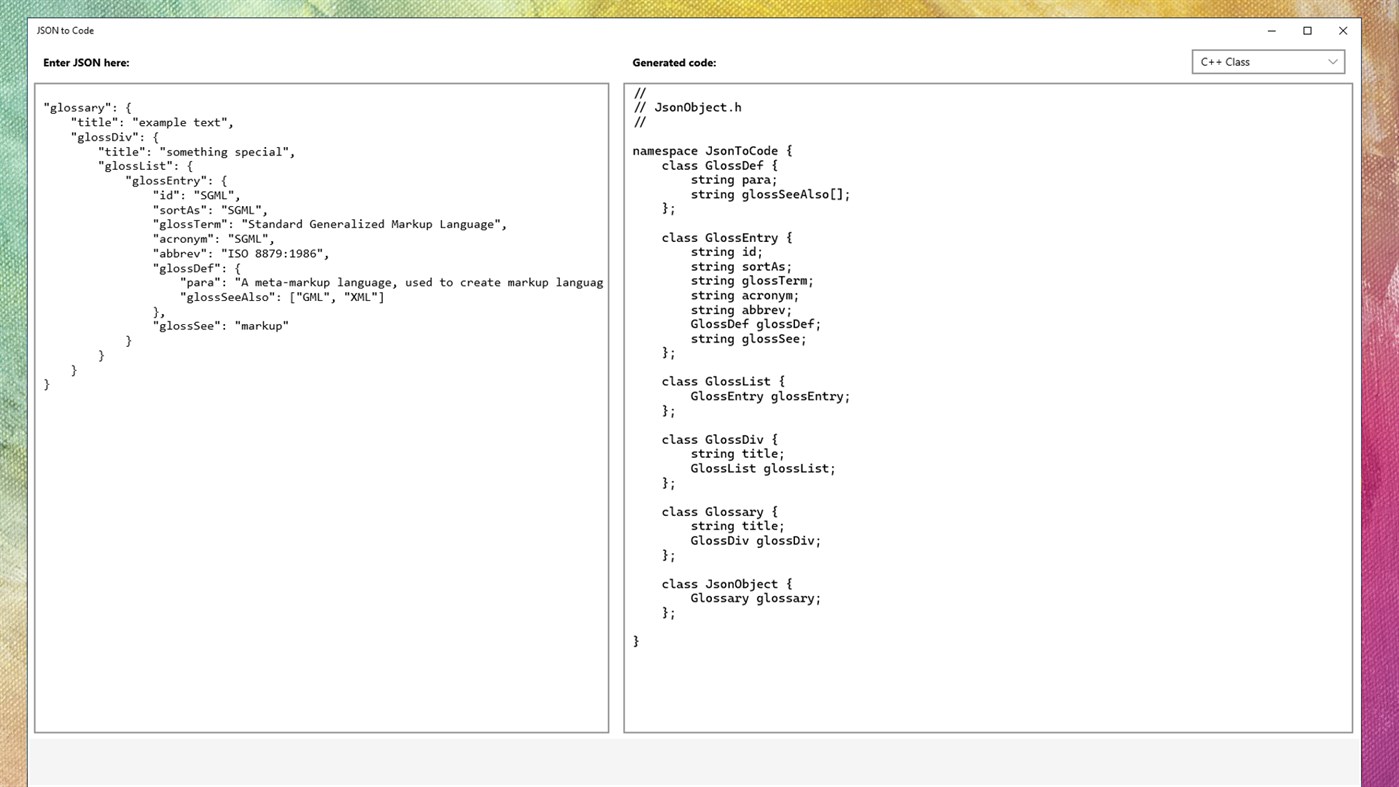Click the string id; line
This screenshot has width=1399, height=787.
[x=726, y=252]
